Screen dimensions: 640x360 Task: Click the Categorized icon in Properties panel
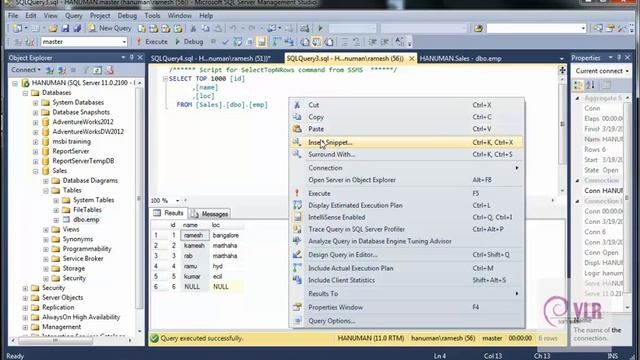tap(578, 85)
